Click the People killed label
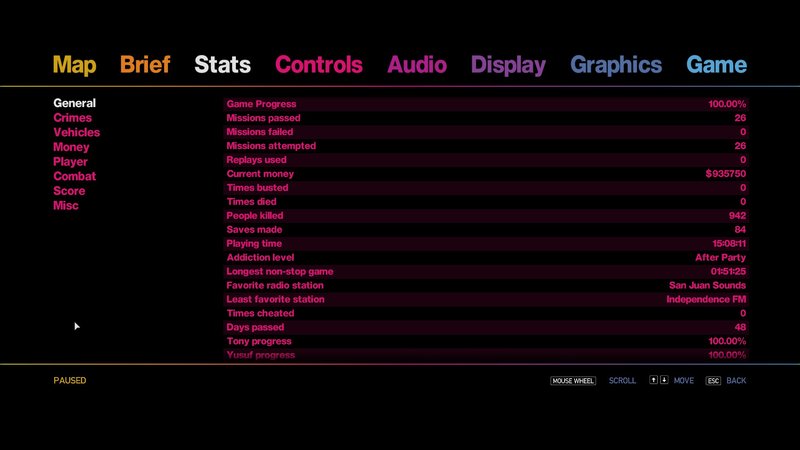This screenshot has height=450, width=800. pyautogui.click(x=255, y=216)
